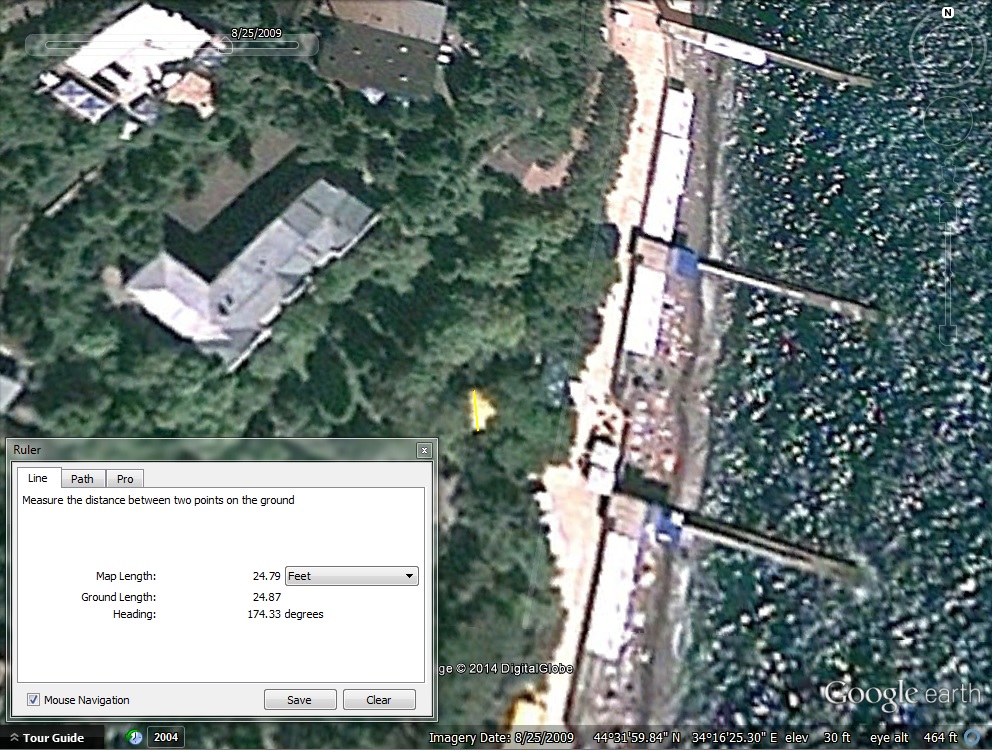The height and width of the screenshot is (750, 992).
Task: Click the zoom-in end of zoom slider
Action: click(x=947, y=208)
